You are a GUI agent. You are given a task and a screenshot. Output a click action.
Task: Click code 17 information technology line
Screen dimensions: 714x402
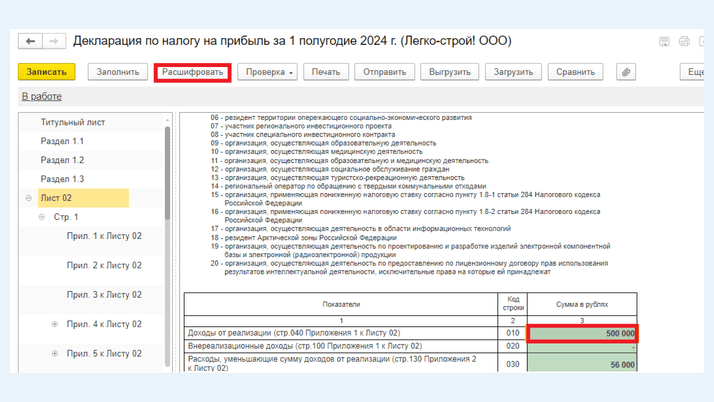point(360,229)
